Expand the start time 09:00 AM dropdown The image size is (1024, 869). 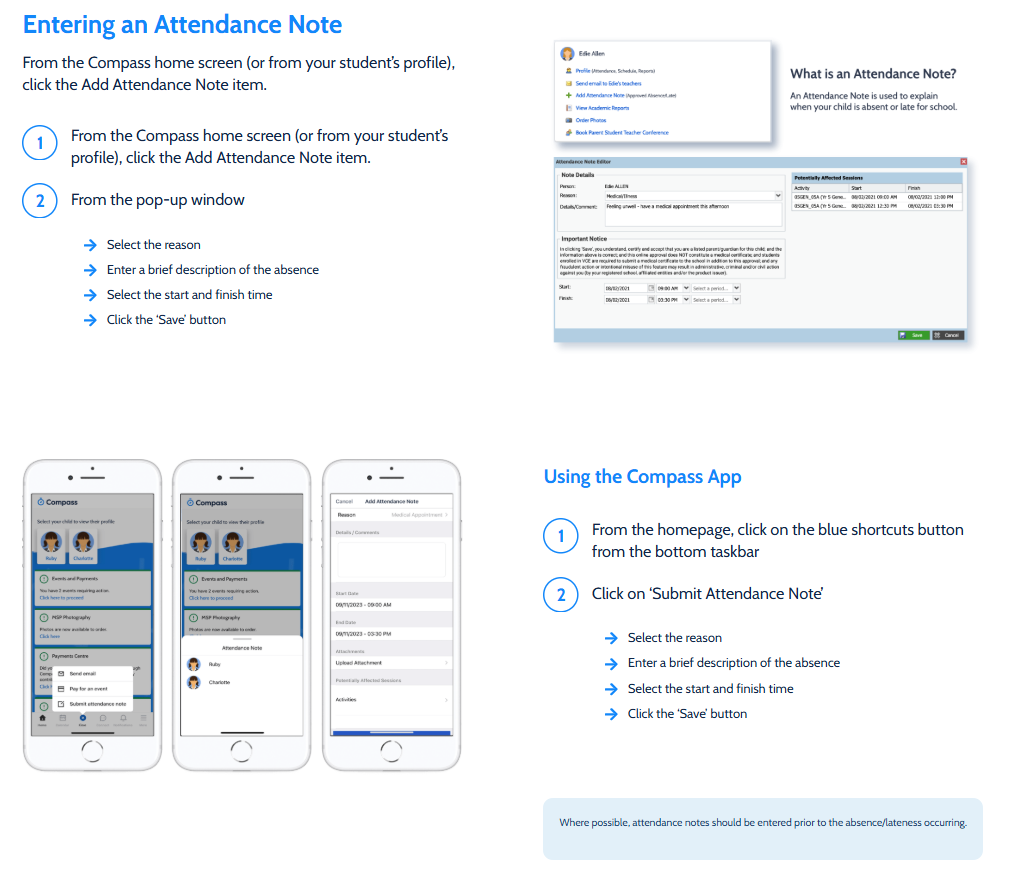(686, 287)
